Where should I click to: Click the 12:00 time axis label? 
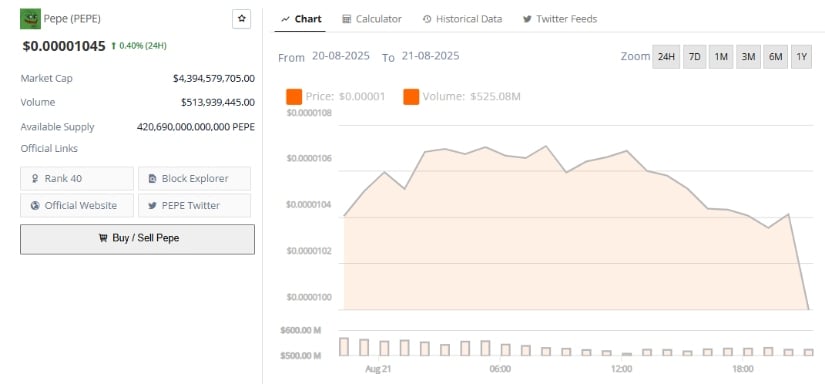[x=621, y=369]
